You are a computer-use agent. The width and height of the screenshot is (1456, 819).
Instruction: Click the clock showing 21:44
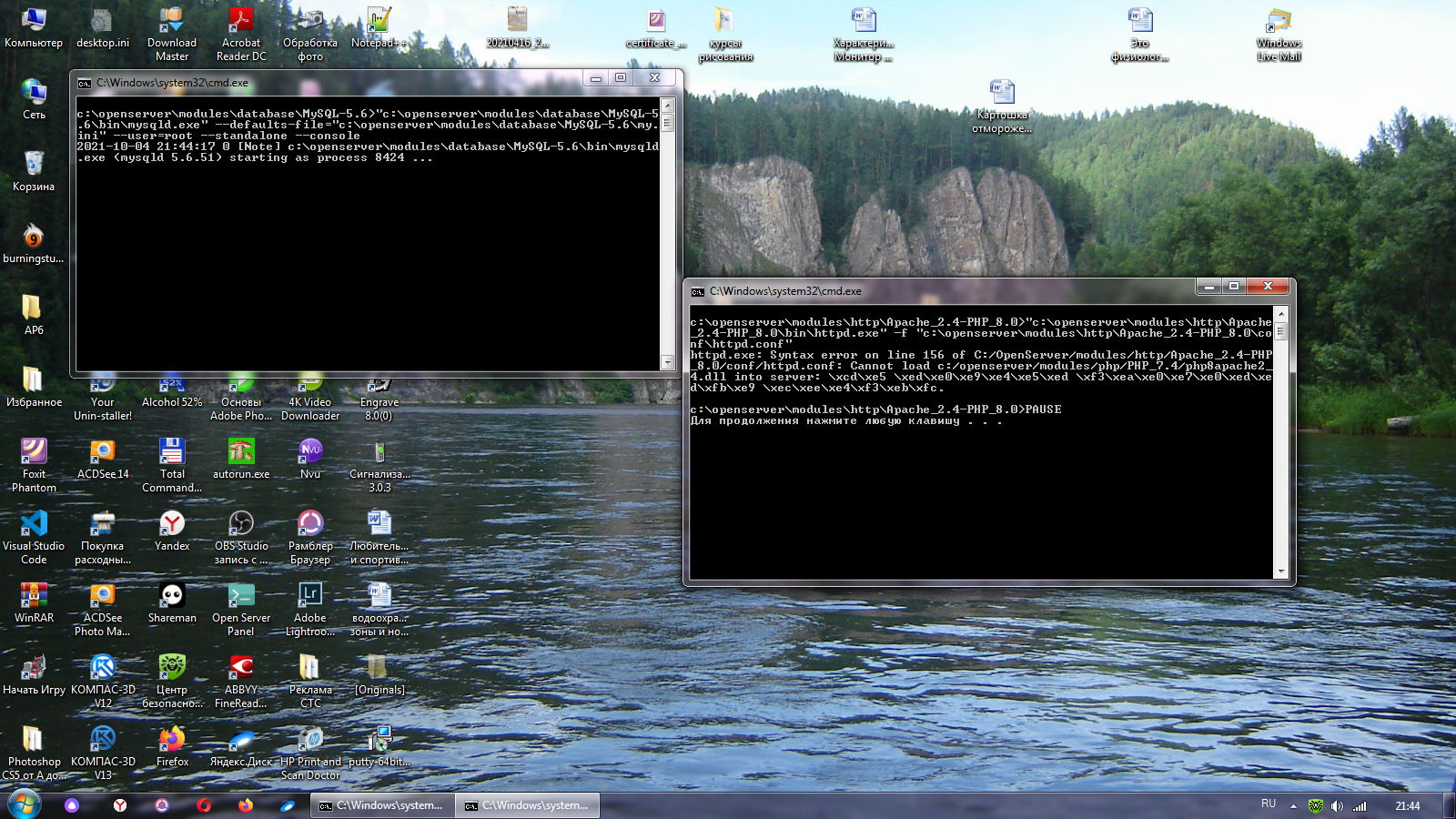tap(1407, 805)
